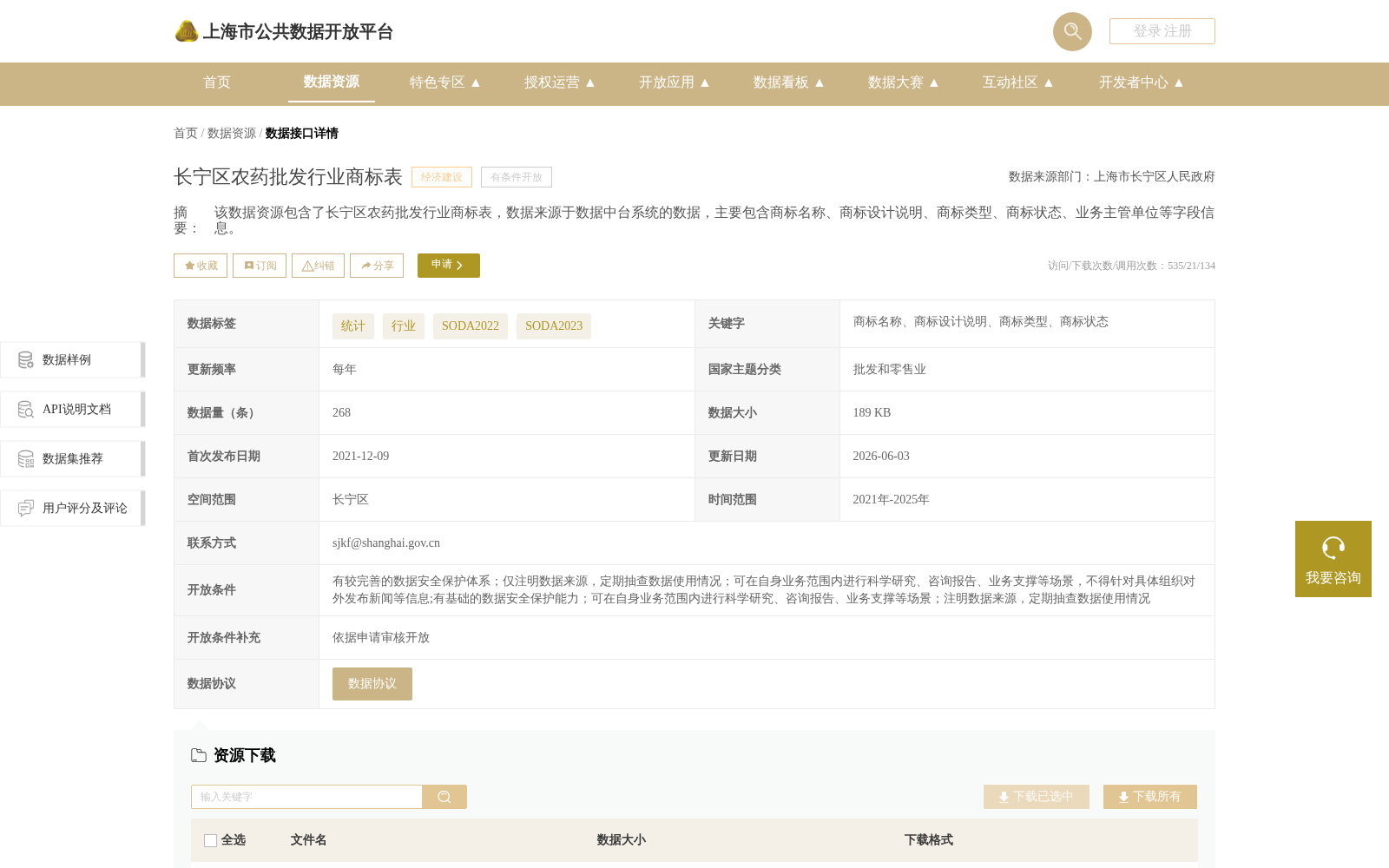Click the SODA2023 tag
The height and width of the screenshot is (868, 1389).
554,326
